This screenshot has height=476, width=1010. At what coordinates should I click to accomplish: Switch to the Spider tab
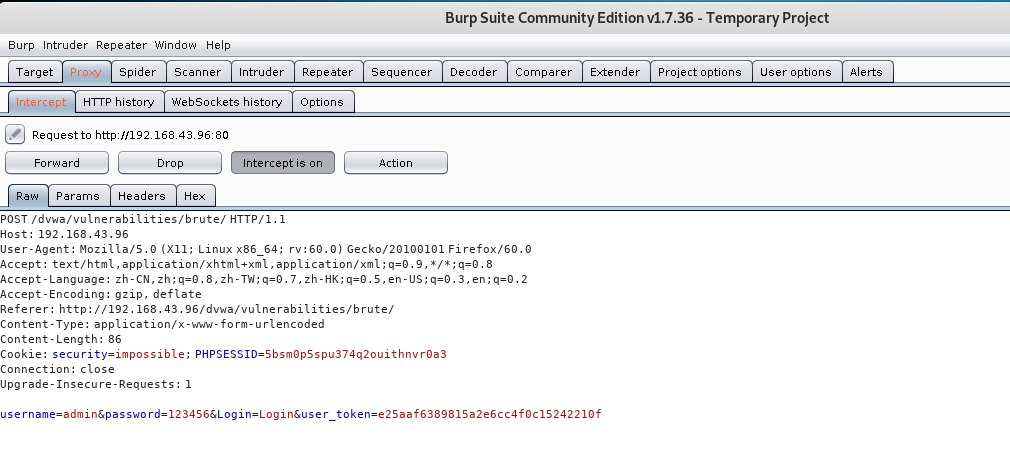tap(138, 72)
